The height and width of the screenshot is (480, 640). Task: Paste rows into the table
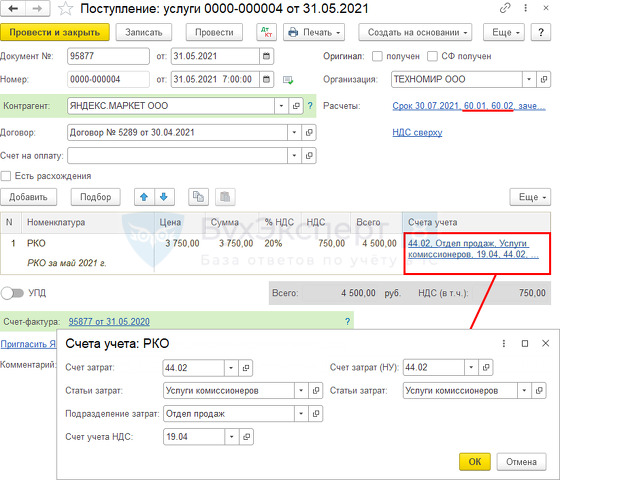(225, 197)
